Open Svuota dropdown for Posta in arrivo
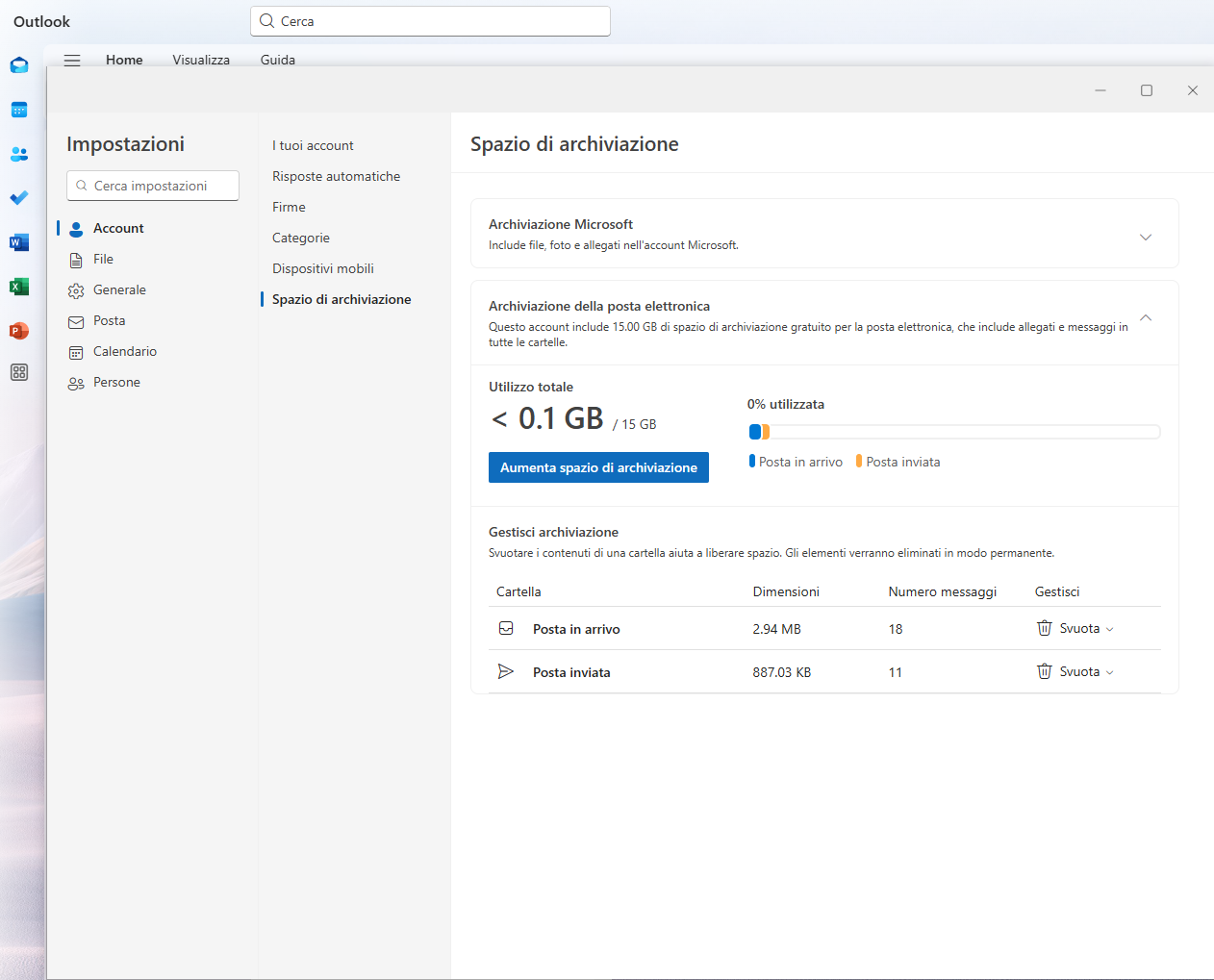Viewport: 1214px width, 980px height. tap(1075, 628)
